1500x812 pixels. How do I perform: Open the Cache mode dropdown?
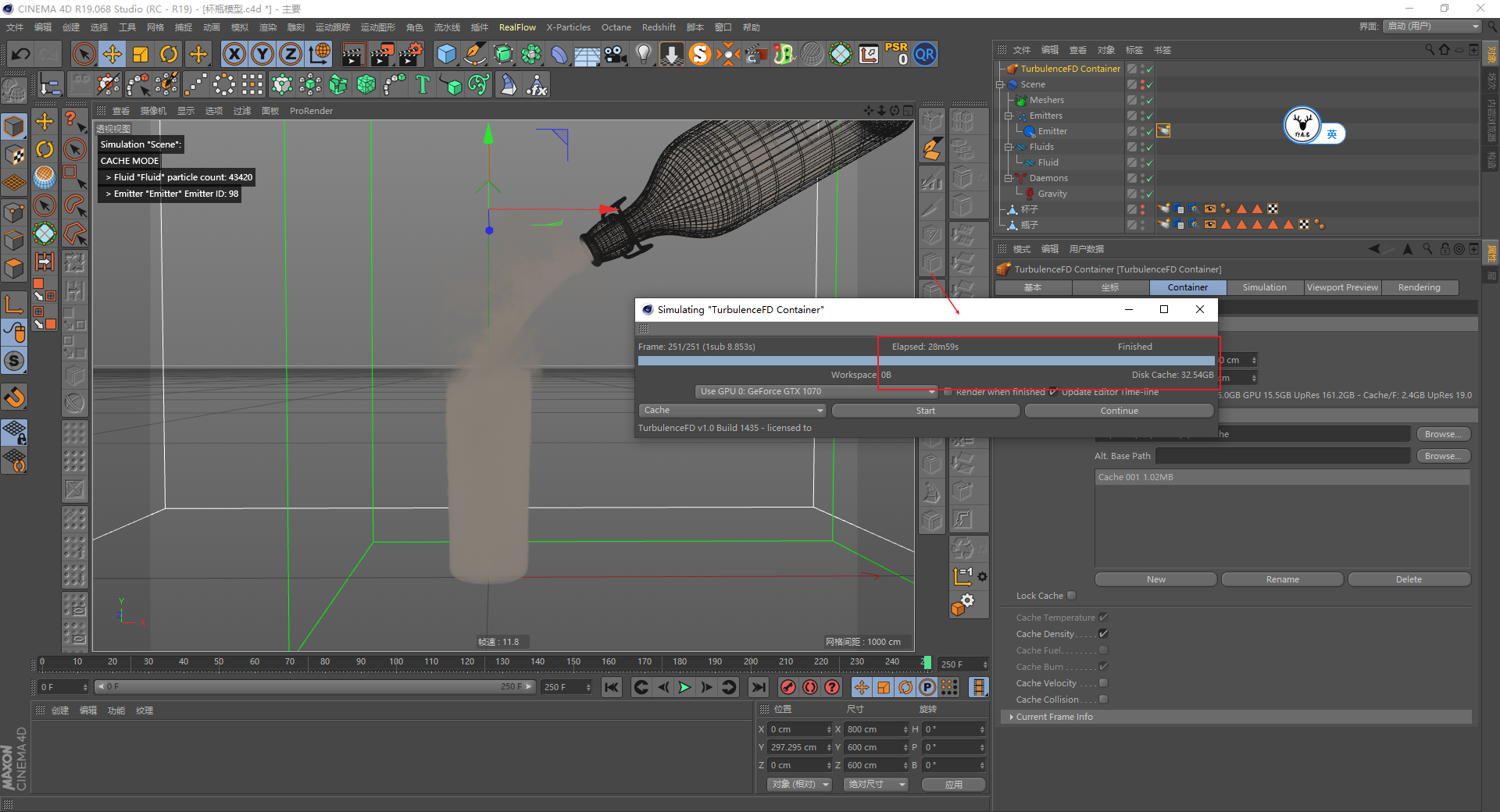click(x=732, y=411)
